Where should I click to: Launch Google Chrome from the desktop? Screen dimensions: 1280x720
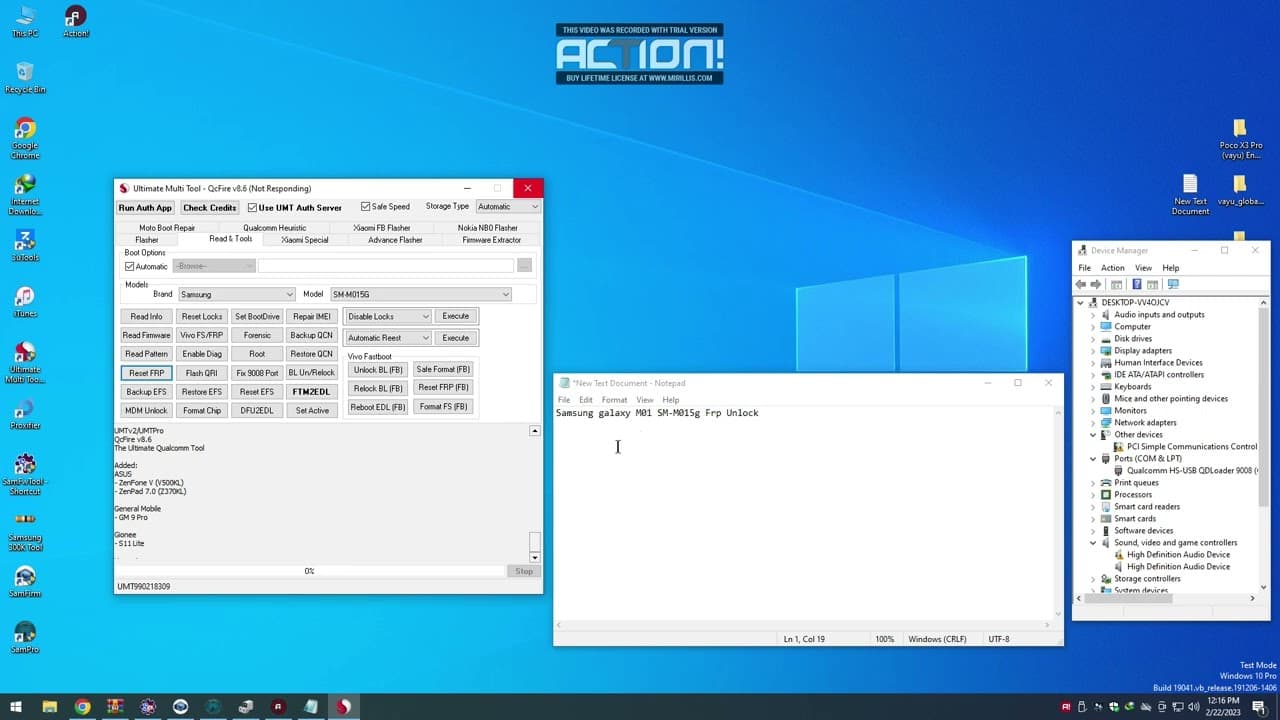(x=25, y=138)
